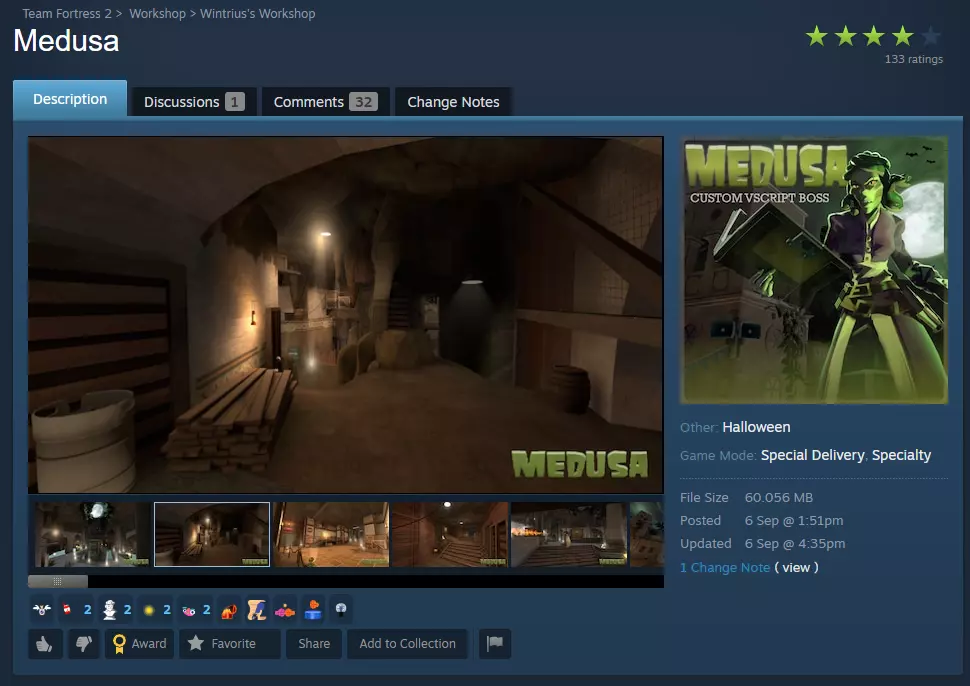Click the Special Delivery game mode tag
This screenshot has width=970, height=686.
pos(812,455)
